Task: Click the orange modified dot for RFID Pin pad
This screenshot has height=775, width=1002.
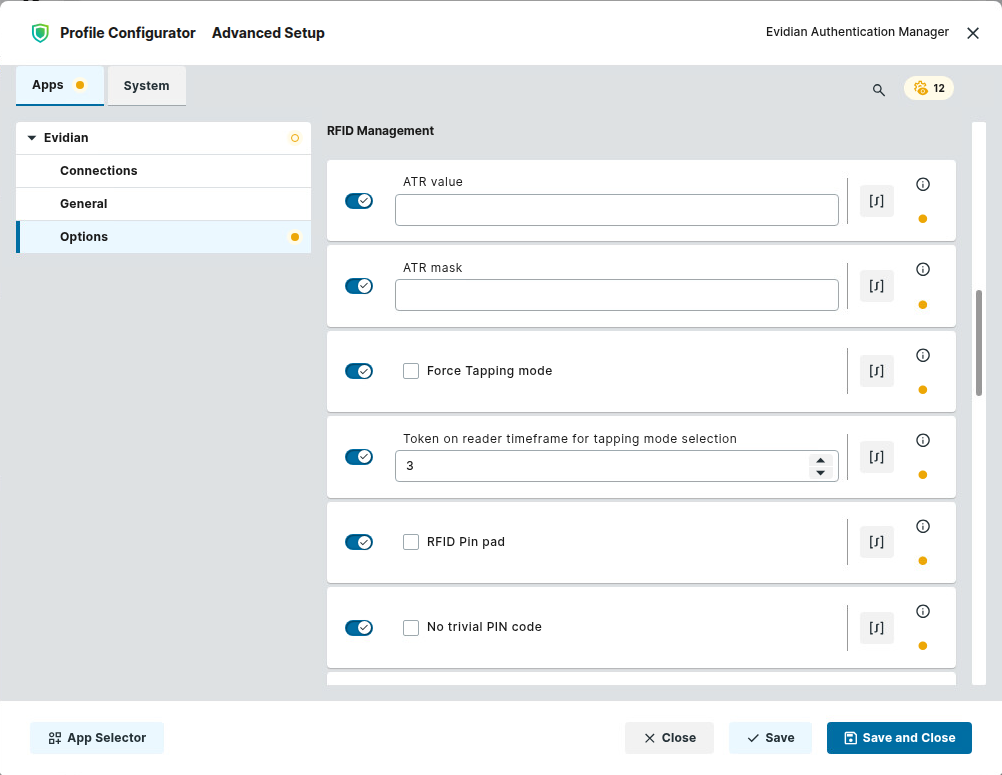Action: coord(923,560)
